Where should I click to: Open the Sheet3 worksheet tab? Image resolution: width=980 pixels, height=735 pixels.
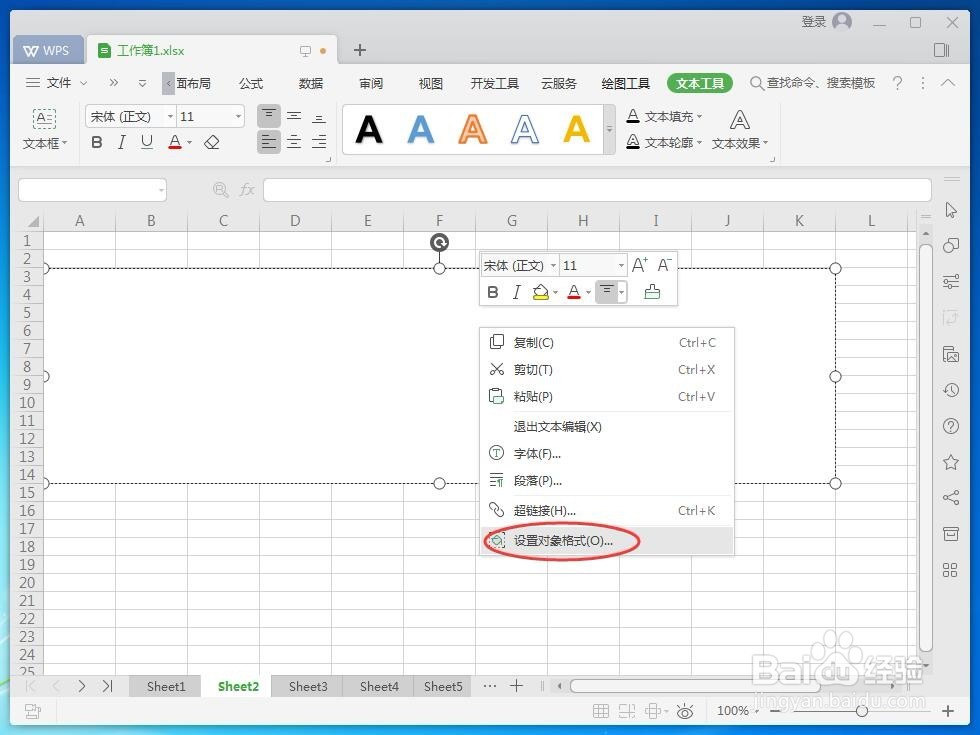point(307,686)
